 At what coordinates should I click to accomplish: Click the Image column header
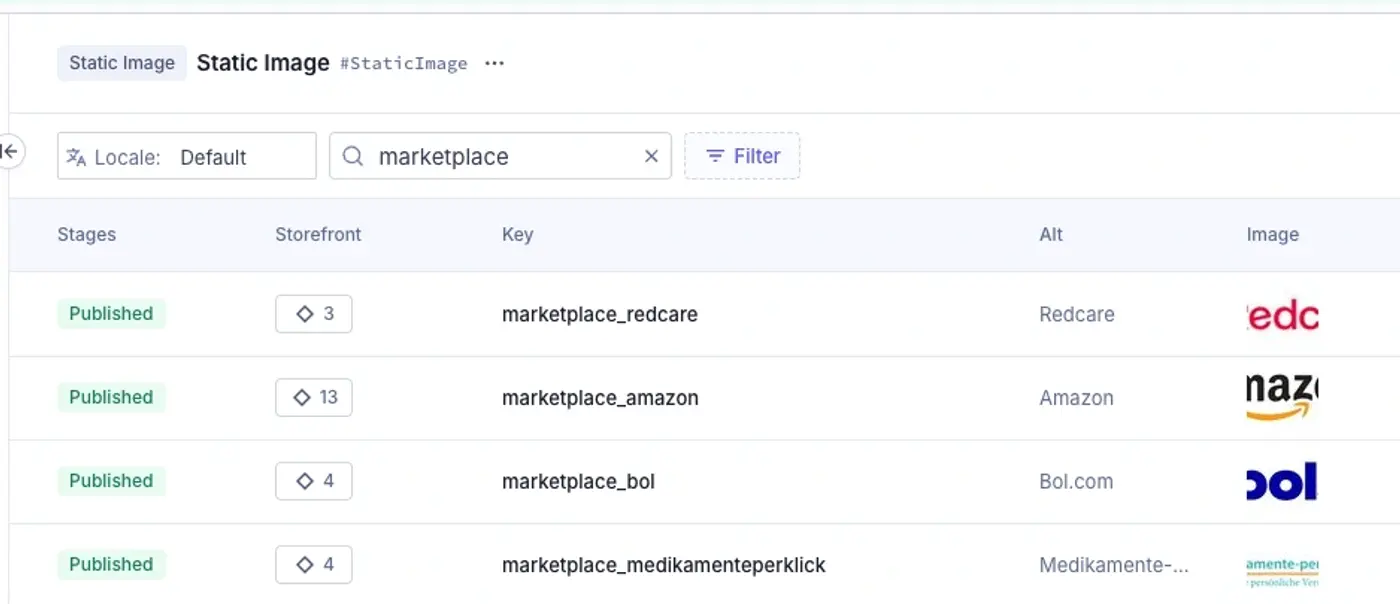pyautogui.click(x=1272, y=235)
